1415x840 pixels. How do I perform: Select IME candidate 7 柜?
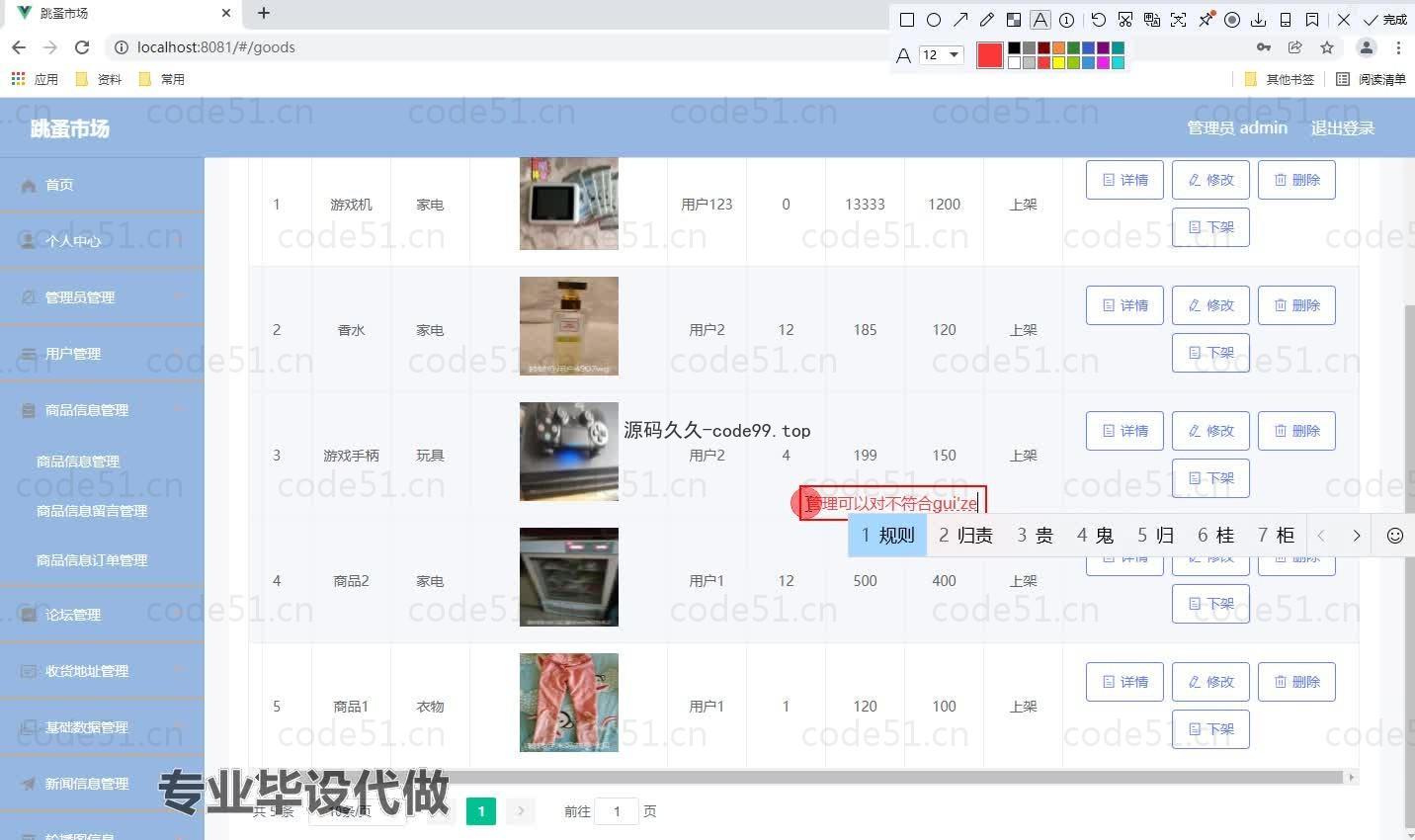coord(1276,536)
